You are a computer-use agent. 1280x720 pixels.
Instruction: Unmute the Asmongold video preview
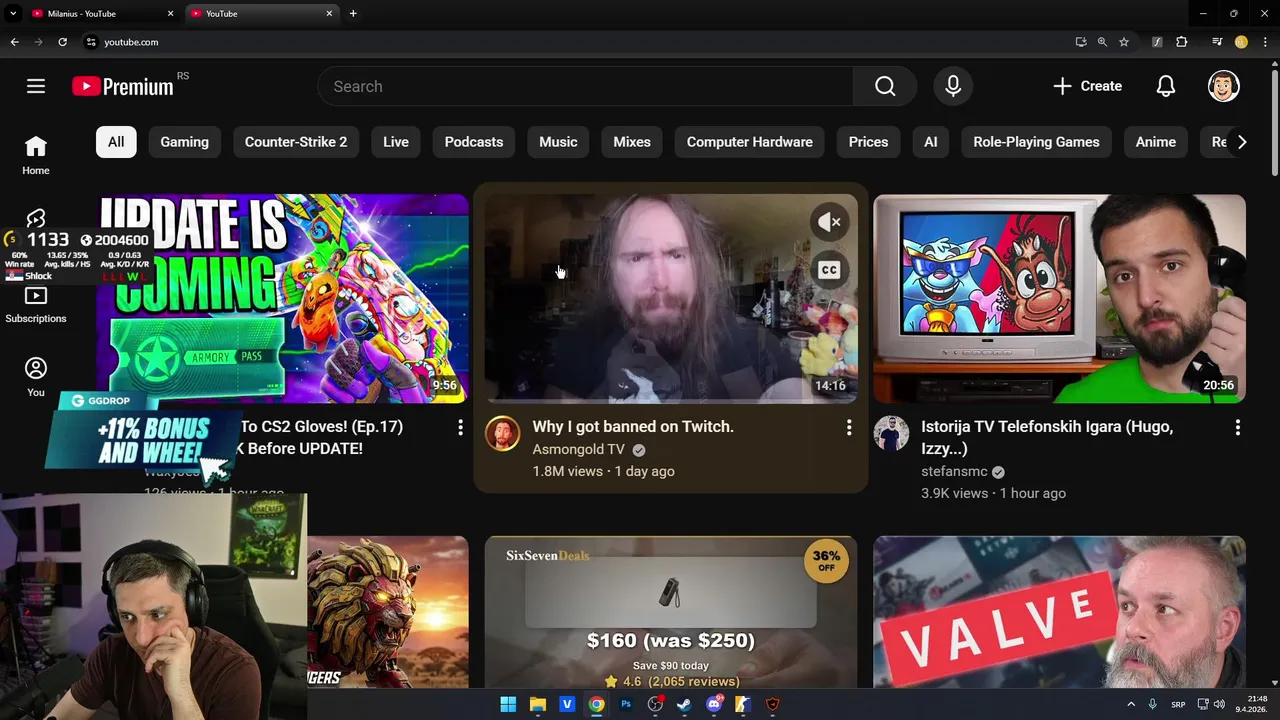[x=829, y=222]
